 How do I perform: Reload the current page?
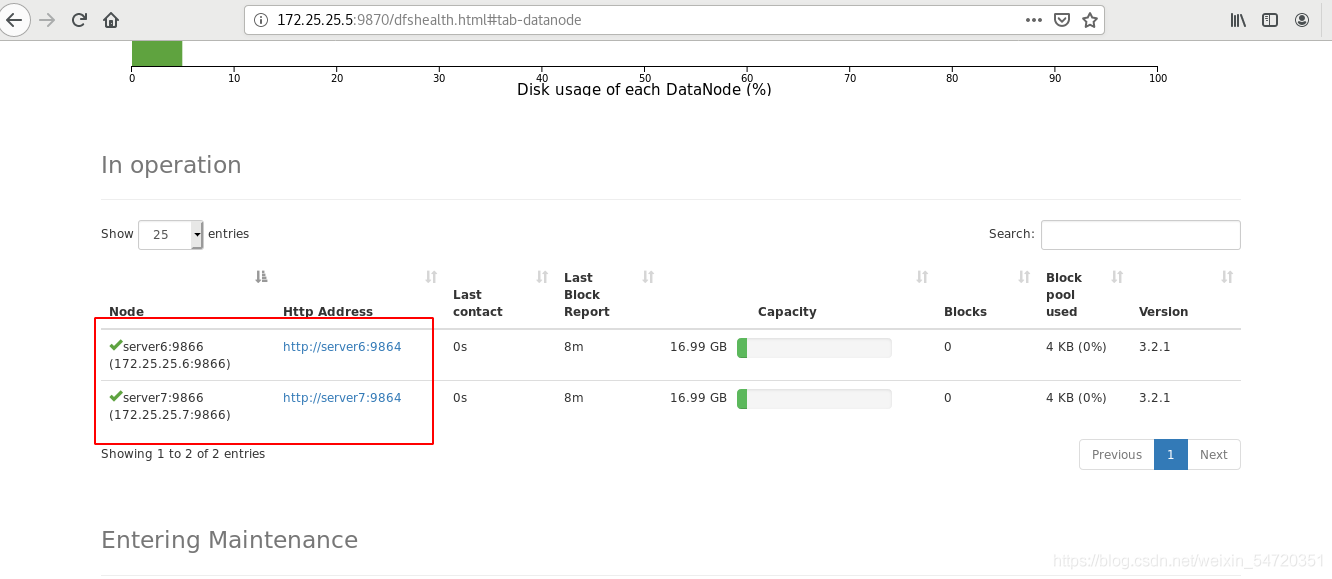click(x=79, y=20)
